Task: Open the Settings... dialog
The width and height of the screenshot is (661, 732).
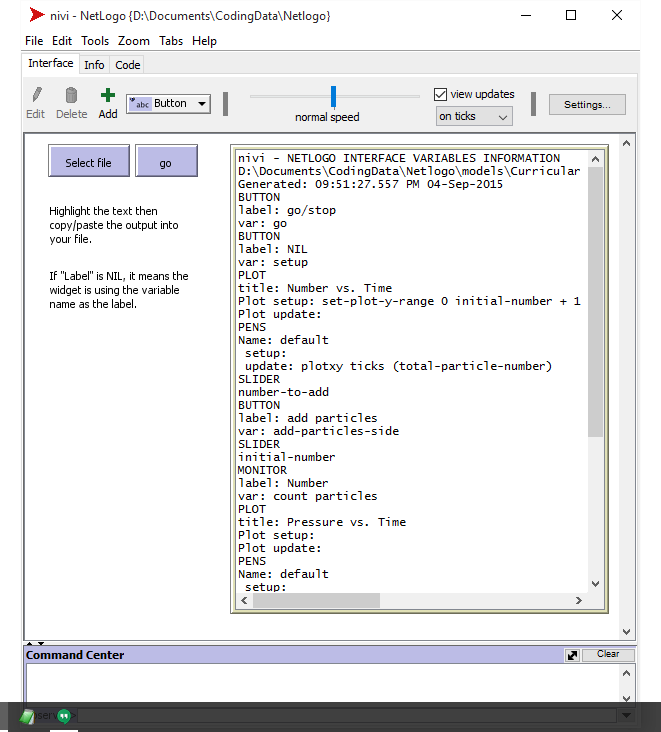Action: 586,105
